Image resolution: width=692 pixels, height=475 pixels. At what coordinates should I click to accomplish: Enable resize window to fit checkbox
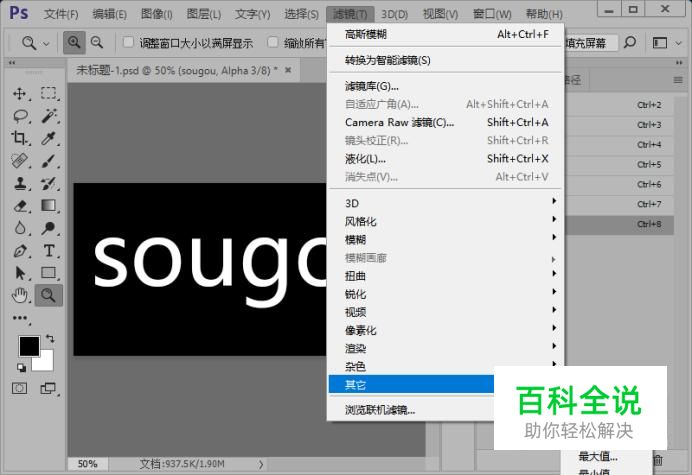click(x=128, y=42)
